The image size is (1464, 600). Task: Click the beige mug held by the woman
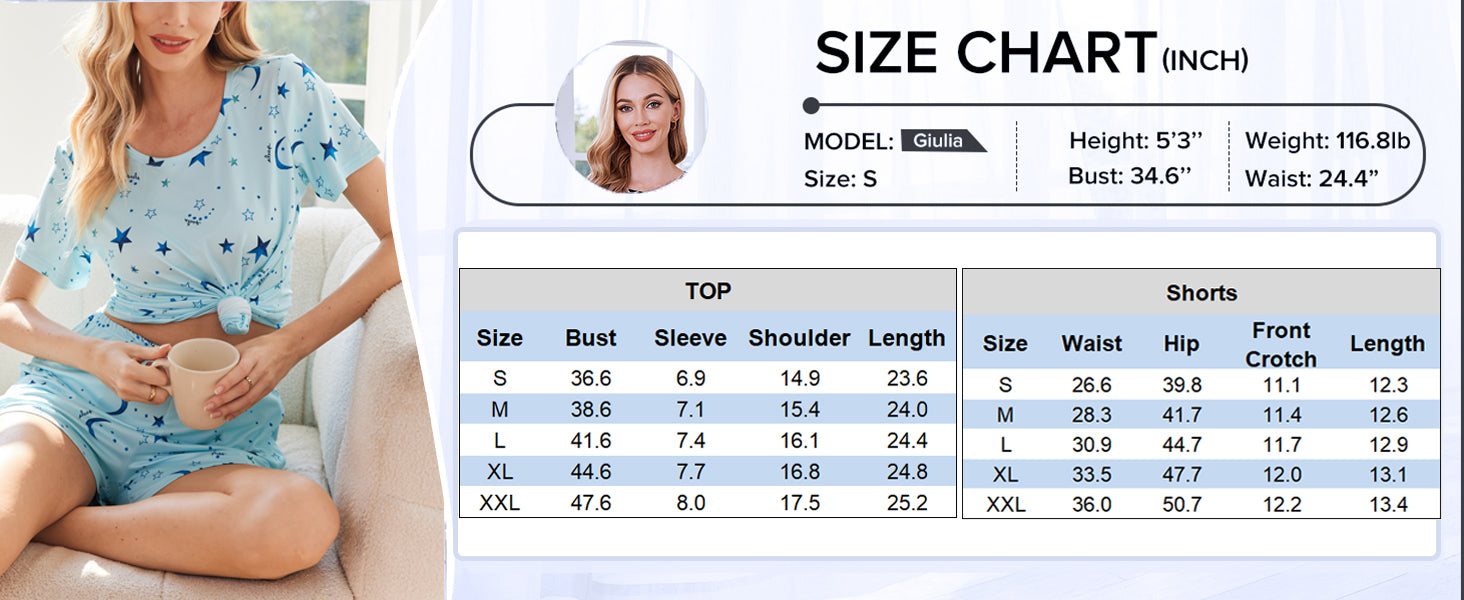[x=201, y=378]
